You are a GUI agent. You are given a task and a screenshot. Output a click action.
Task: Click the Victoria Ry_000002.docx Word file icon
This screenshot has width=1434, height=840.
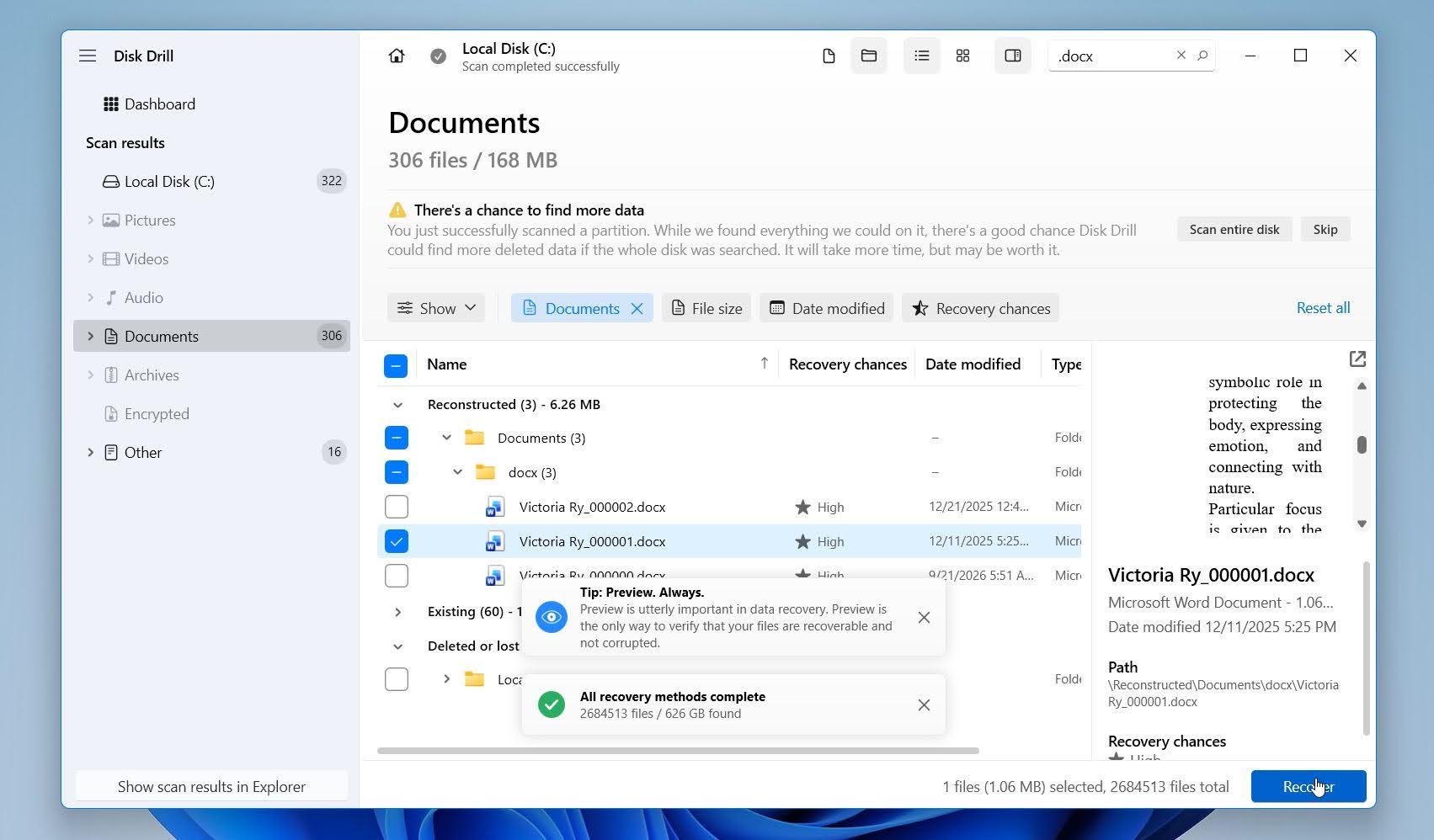click(494, 507)
